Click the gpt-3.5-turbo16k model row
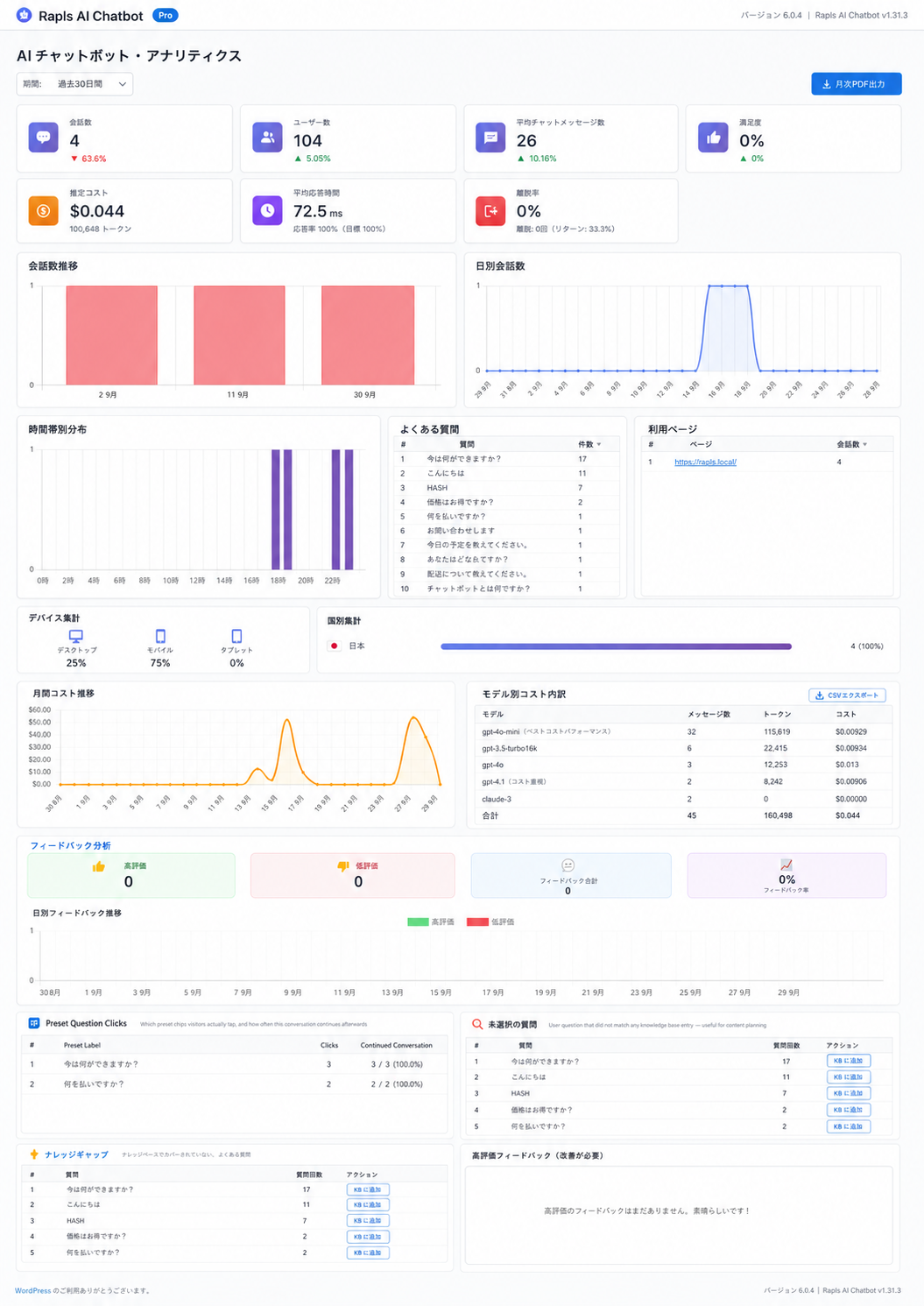The height and width of the screenshot is (1306, 924). click(684, 748)
